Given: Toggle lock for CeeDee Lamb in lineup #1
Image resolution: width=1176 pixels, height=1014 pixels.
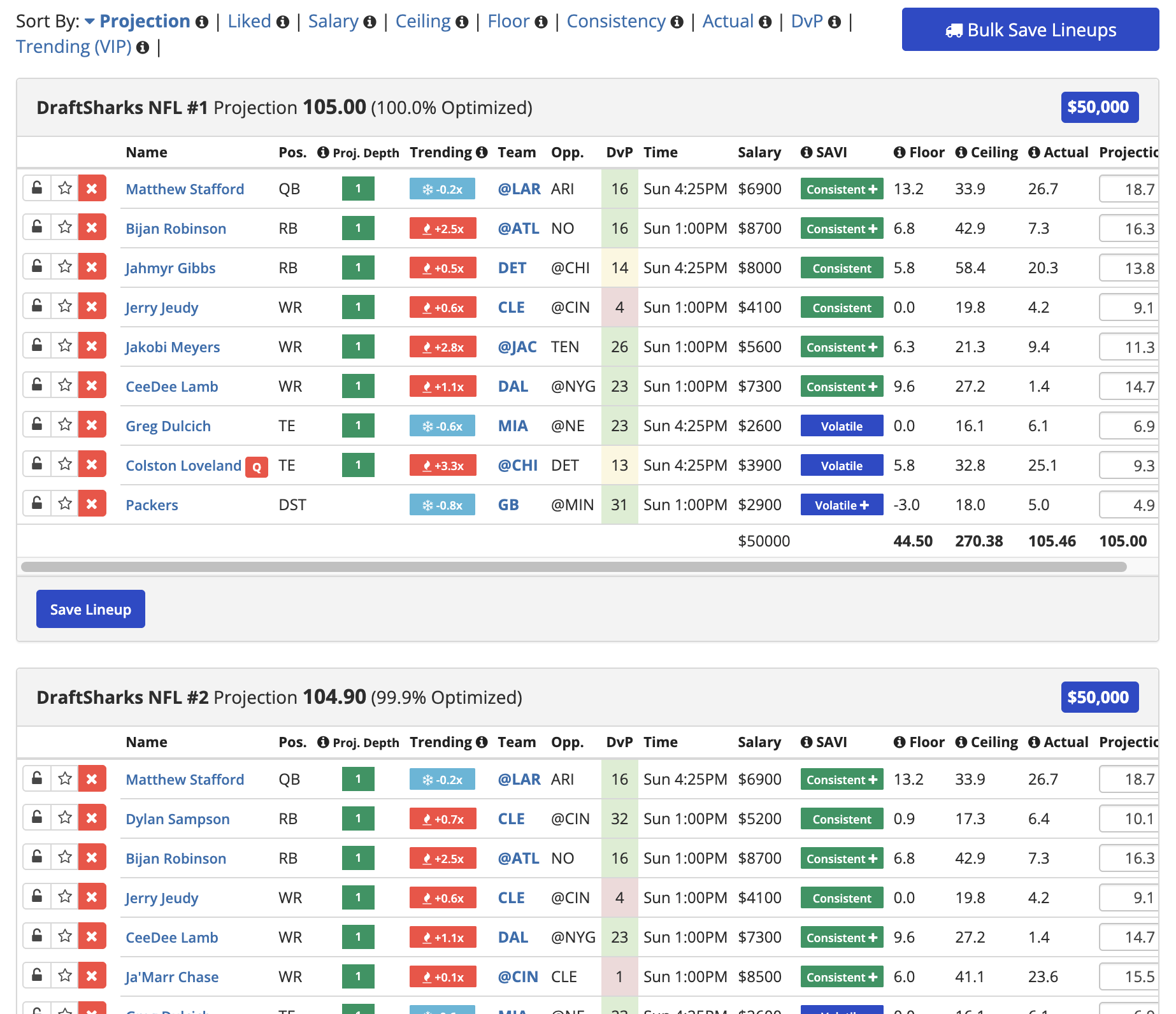Looking at the screenshot, I should (x=37, y=386).
